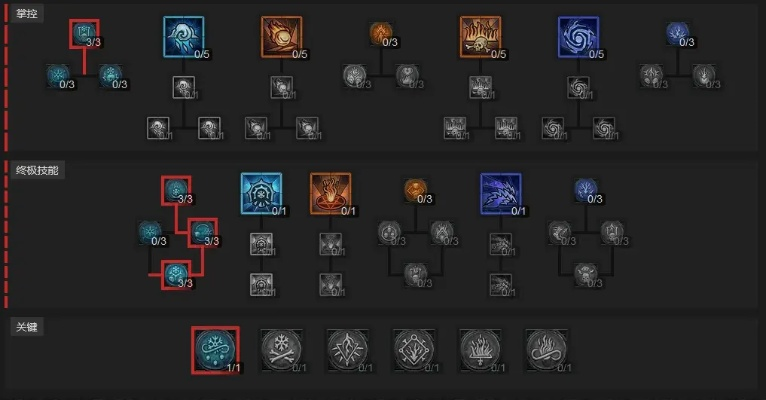Select the topmost red-framed 3/3 passive in 终极技能
766x400 pixels.
point(176,190)
